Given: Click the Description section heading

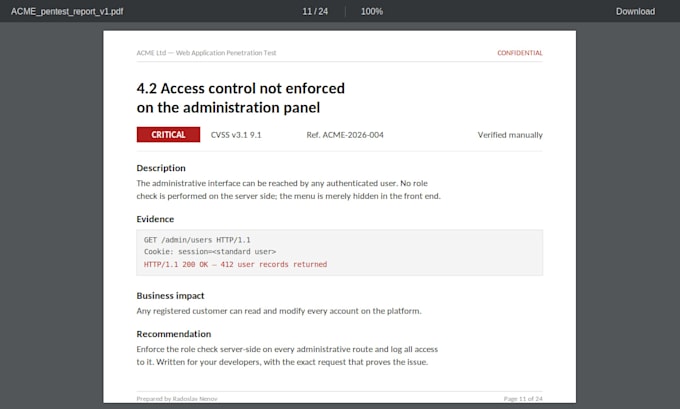Looking at the screenshot, I should pos(161,168).
